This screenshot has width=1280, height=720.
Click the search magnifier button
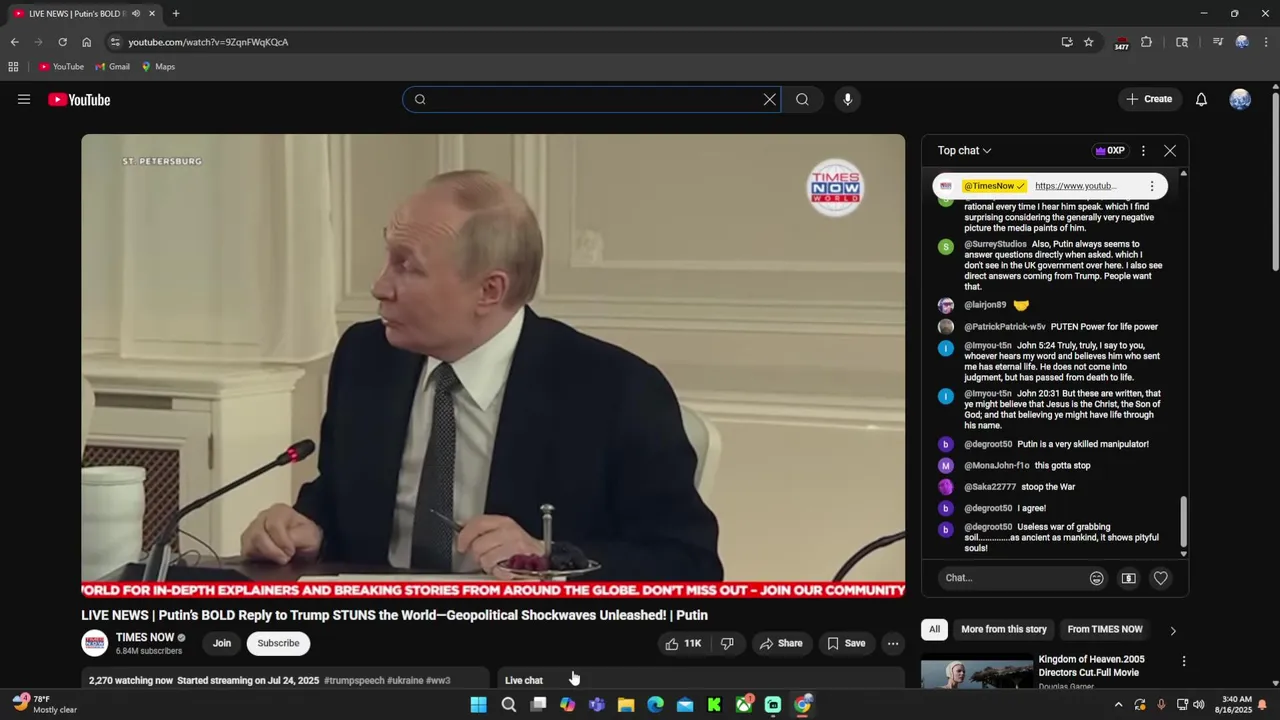click(802, 99)
